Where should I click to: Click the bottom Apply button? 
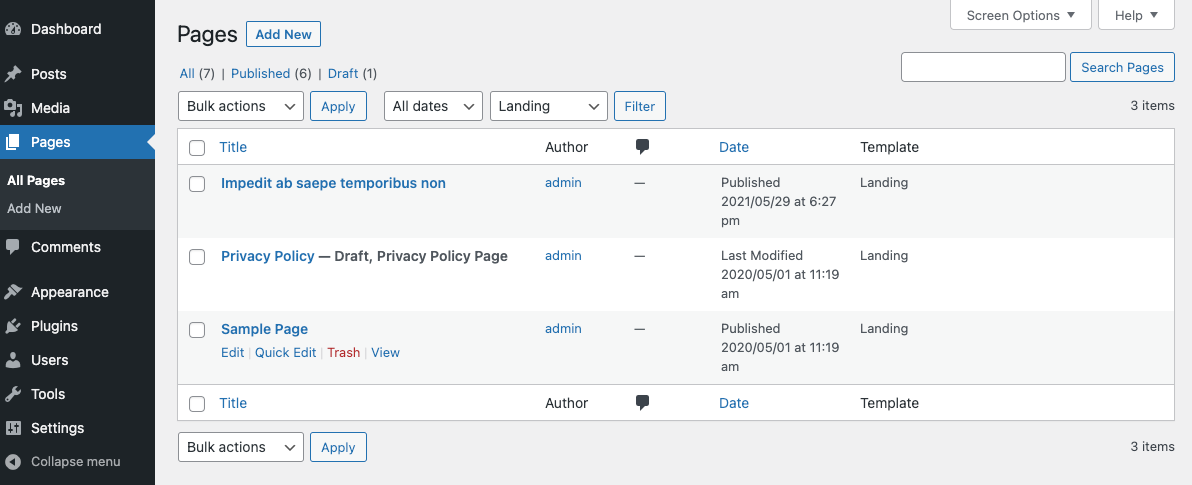point(338,447)
